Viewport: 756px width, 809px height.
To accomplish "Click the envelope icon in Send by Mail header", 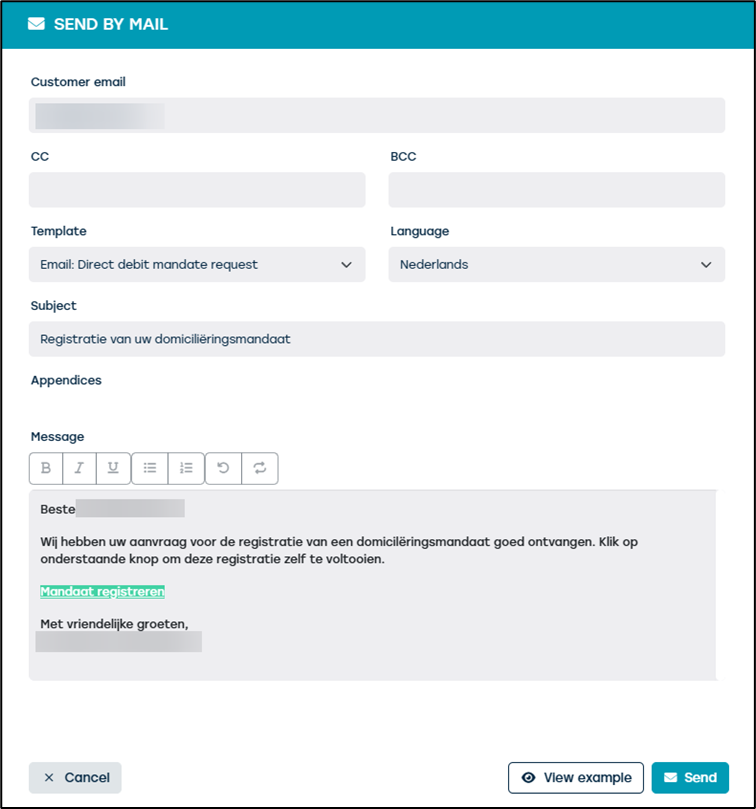I will pos(37,25).
